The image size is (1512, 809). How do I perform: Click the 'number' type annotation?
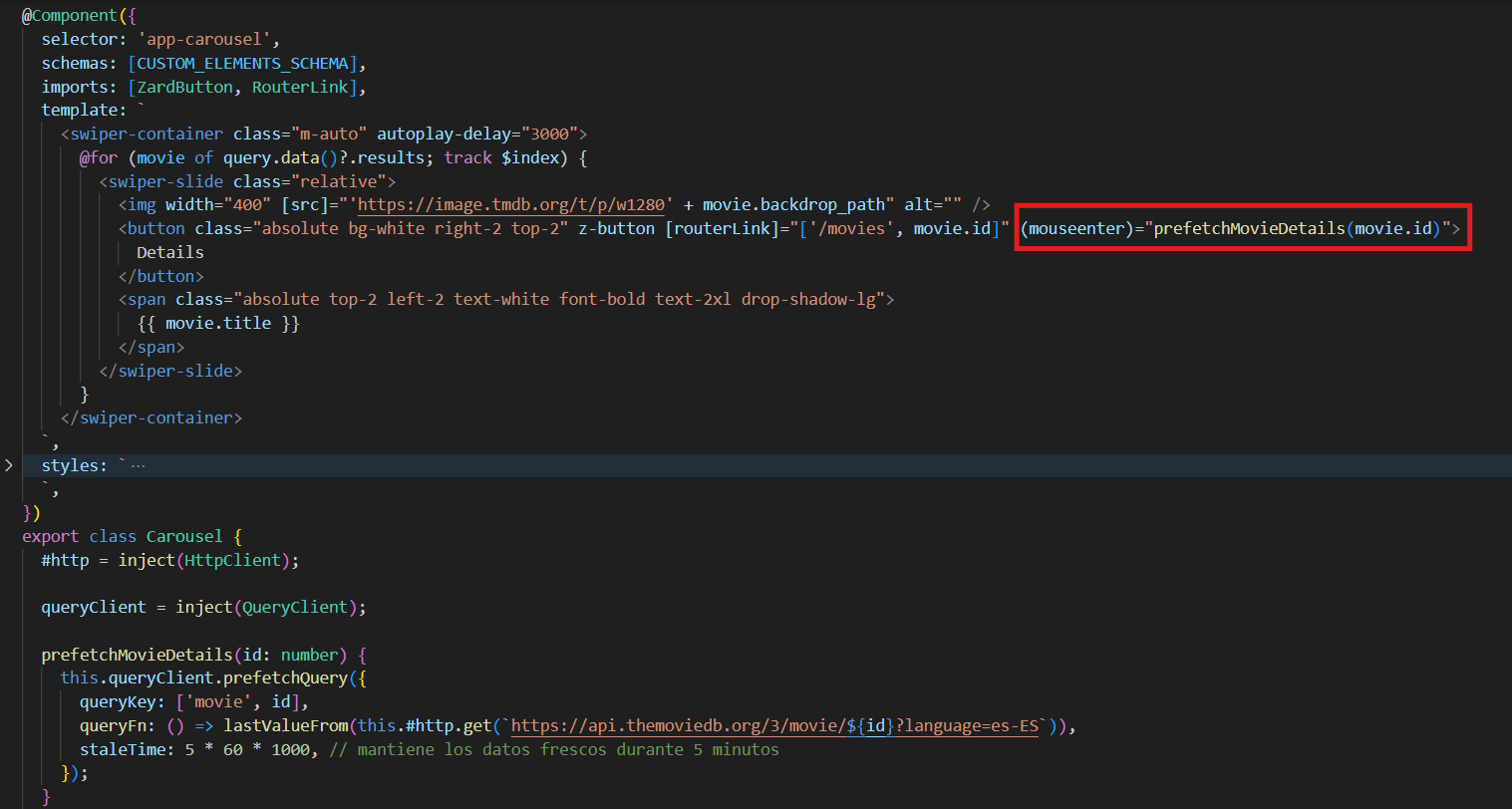(310, 655)
